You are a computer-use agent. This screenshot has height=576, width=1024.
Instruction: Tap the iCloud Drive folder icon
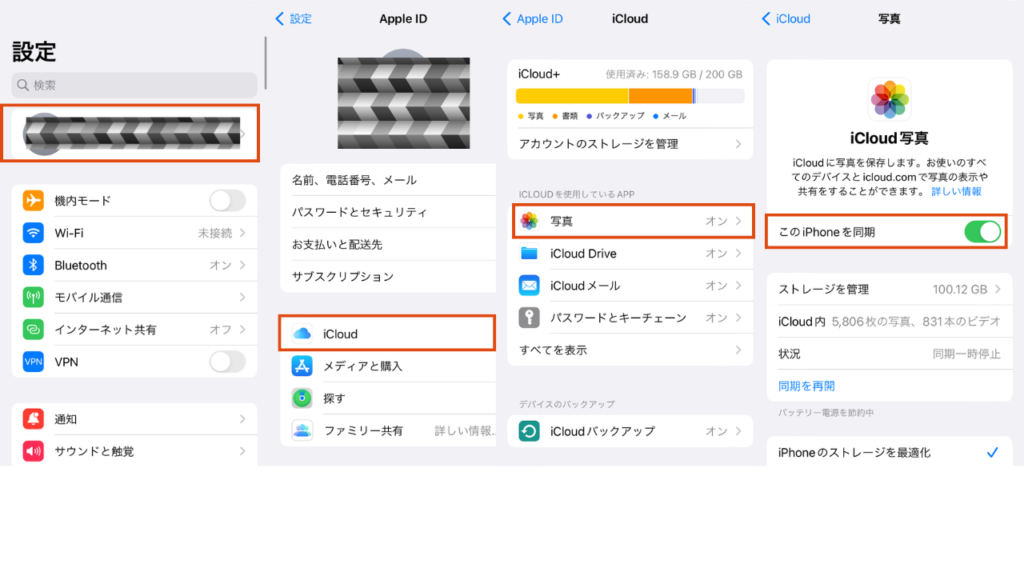[x=529, y=253]
